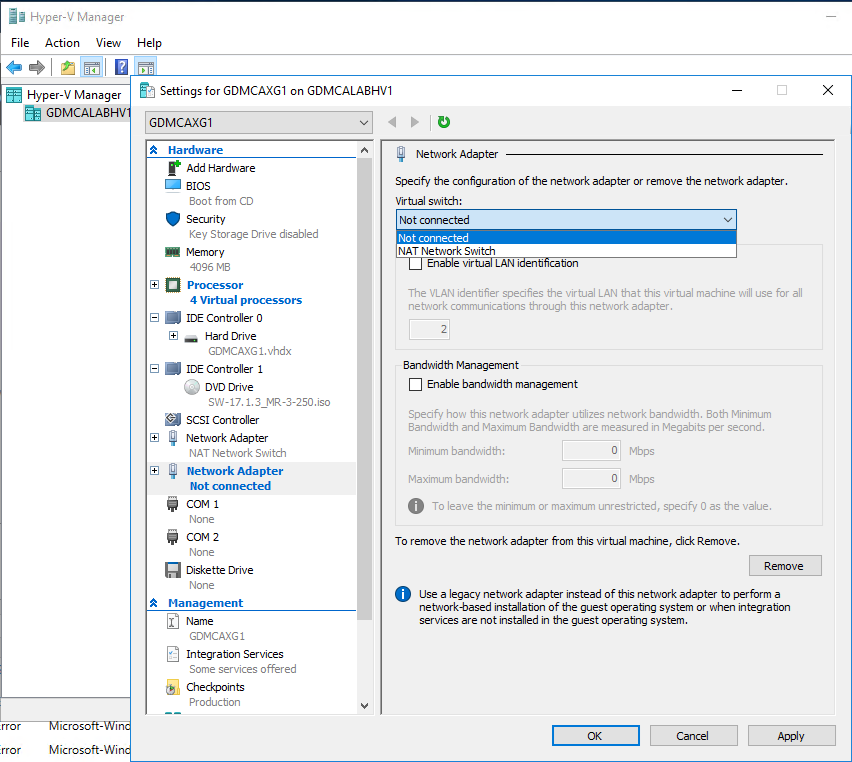The width and height of the screenshot is (852, 762).
Task: Open the File menu
Action: (x=20, y=43)
